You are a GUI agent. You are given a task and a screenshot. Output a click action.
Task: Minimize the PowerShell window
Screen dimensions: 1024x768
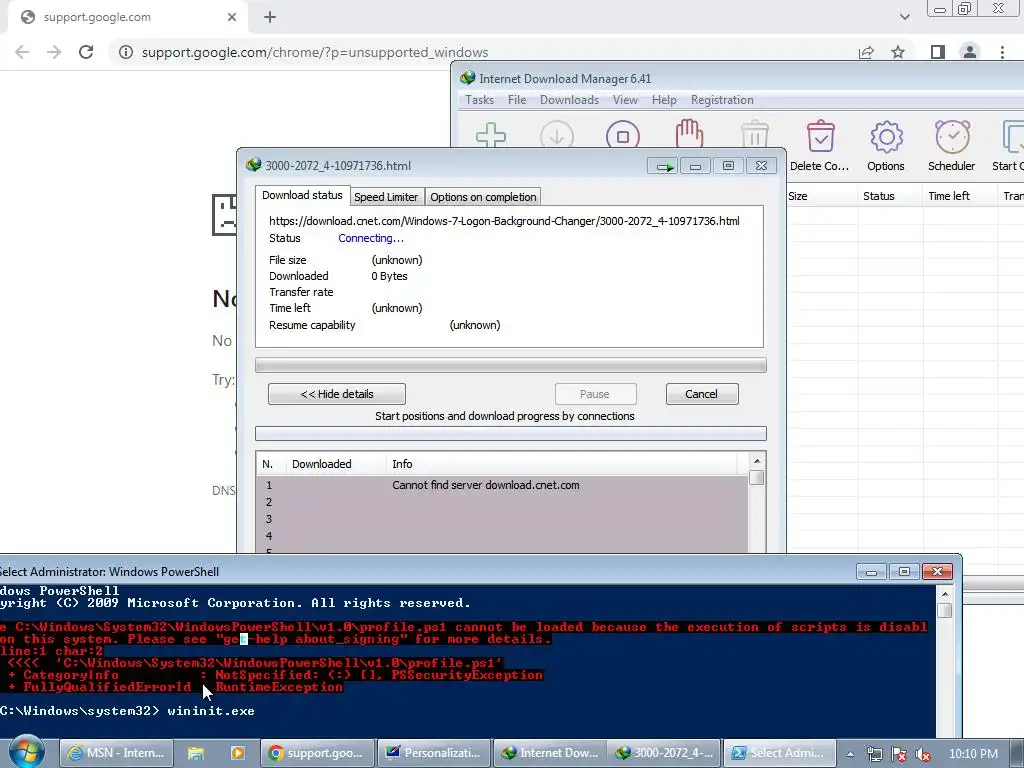[871, 571]
